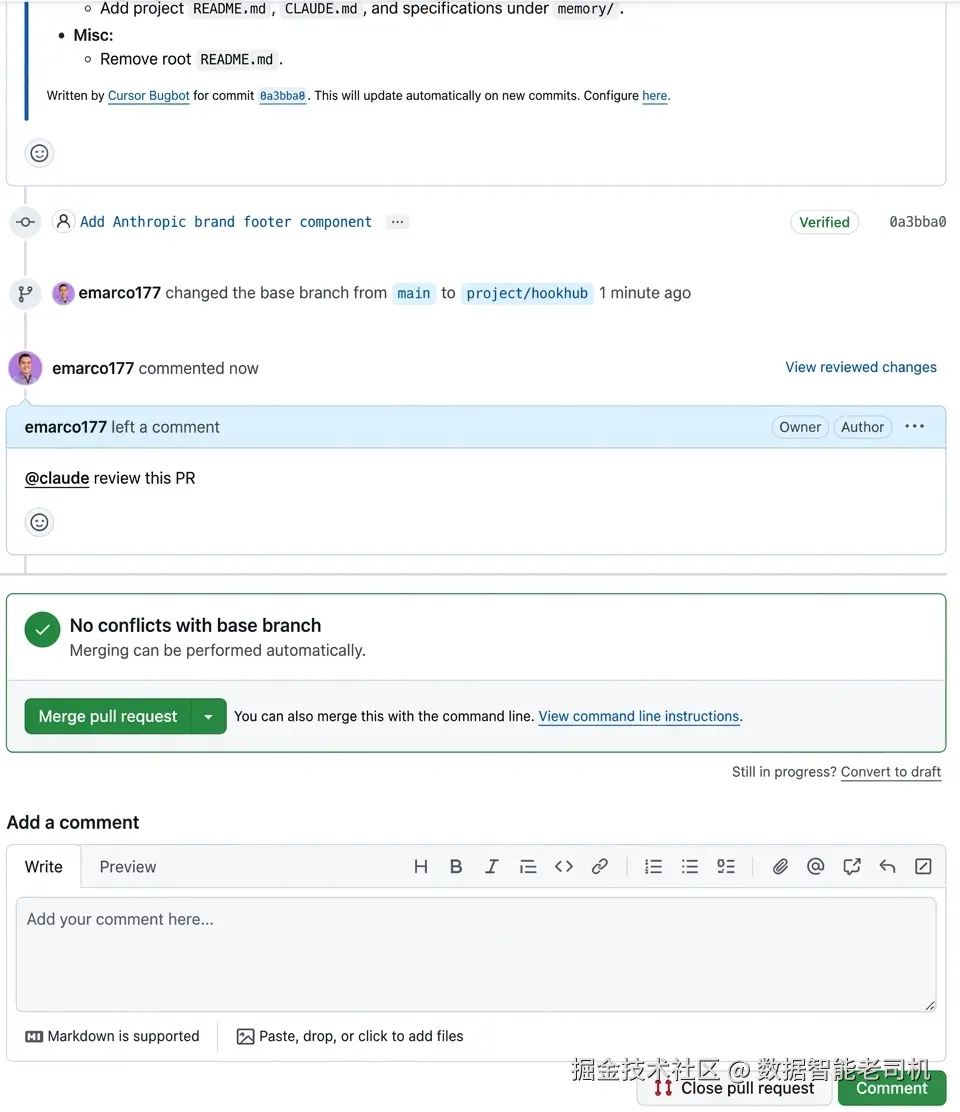Viewport: 960px width, 1112px height.
Task: Add a link in comment toolbar
Action: point(600,867)
